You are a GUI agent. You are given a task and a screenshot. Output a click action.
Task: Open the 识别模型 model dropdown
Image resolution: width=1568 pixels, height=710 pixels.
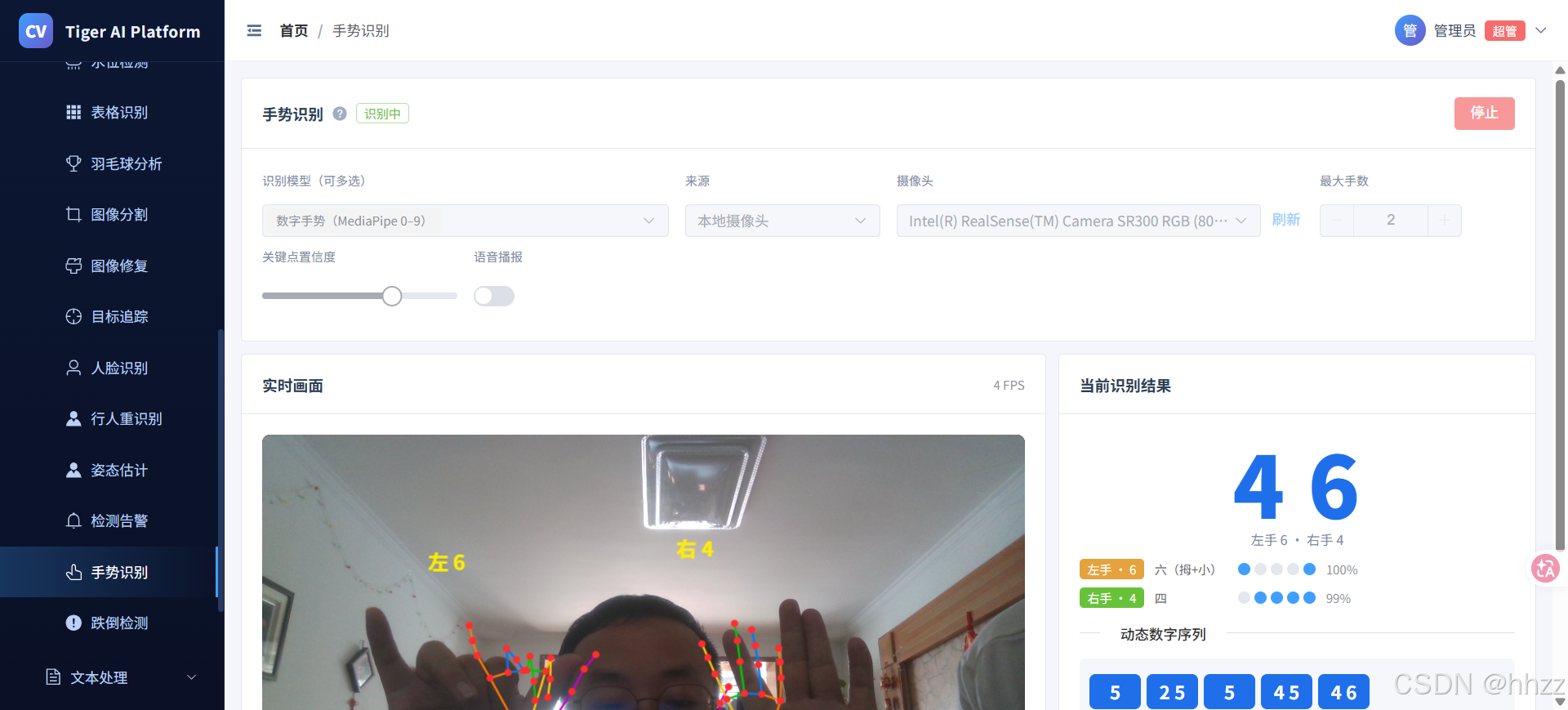point(465,221)
